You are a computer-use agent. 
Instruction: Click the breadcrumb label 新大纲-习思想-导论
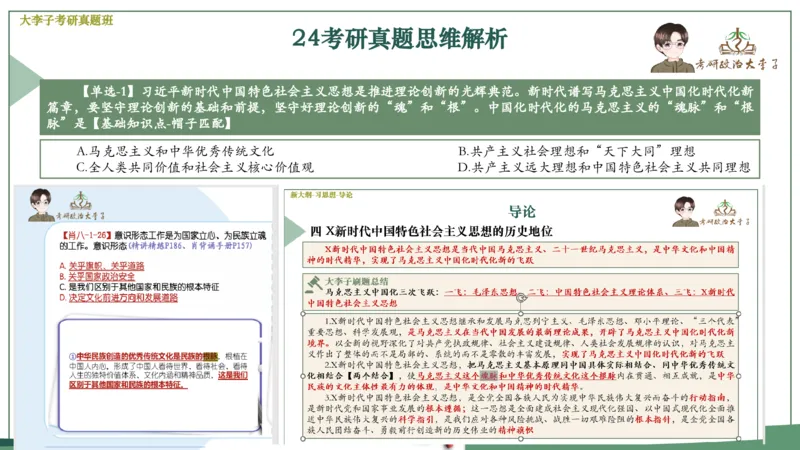pos(321,194)
